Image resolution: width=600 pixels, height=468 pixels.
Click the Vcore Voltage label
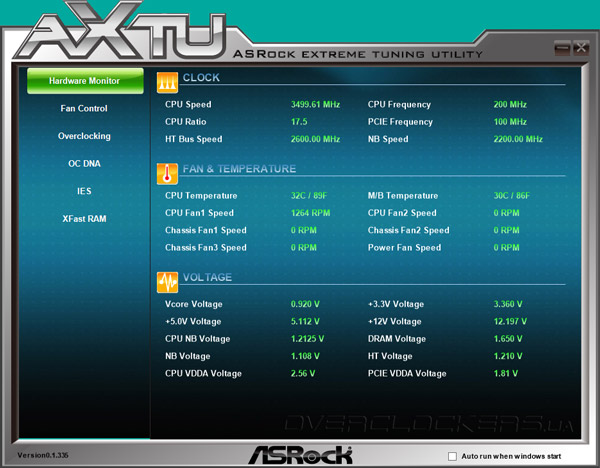tap(193, 304)
